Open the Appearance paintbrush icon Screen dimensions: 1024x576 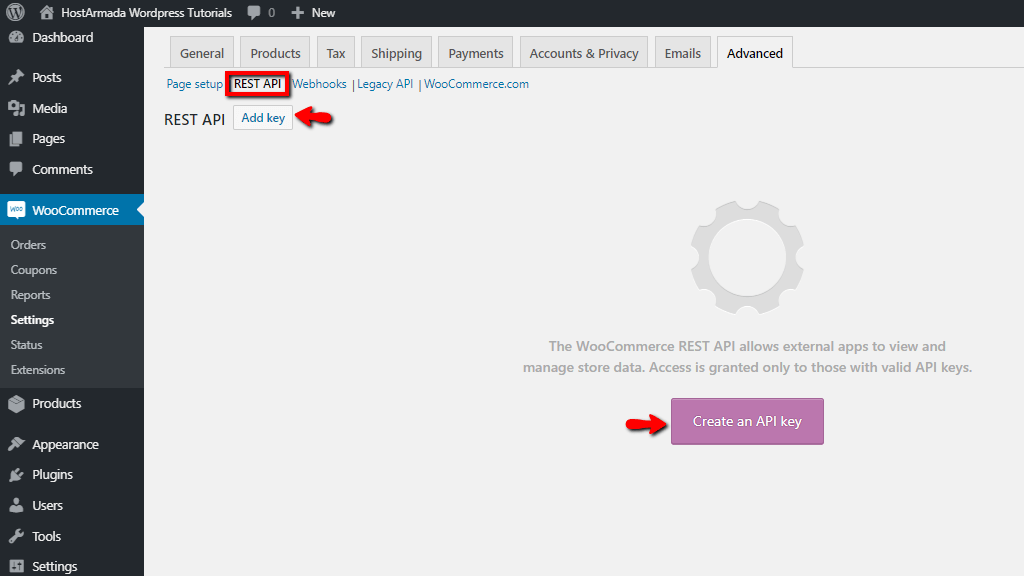pyautogui.click(x=16, y=445)
